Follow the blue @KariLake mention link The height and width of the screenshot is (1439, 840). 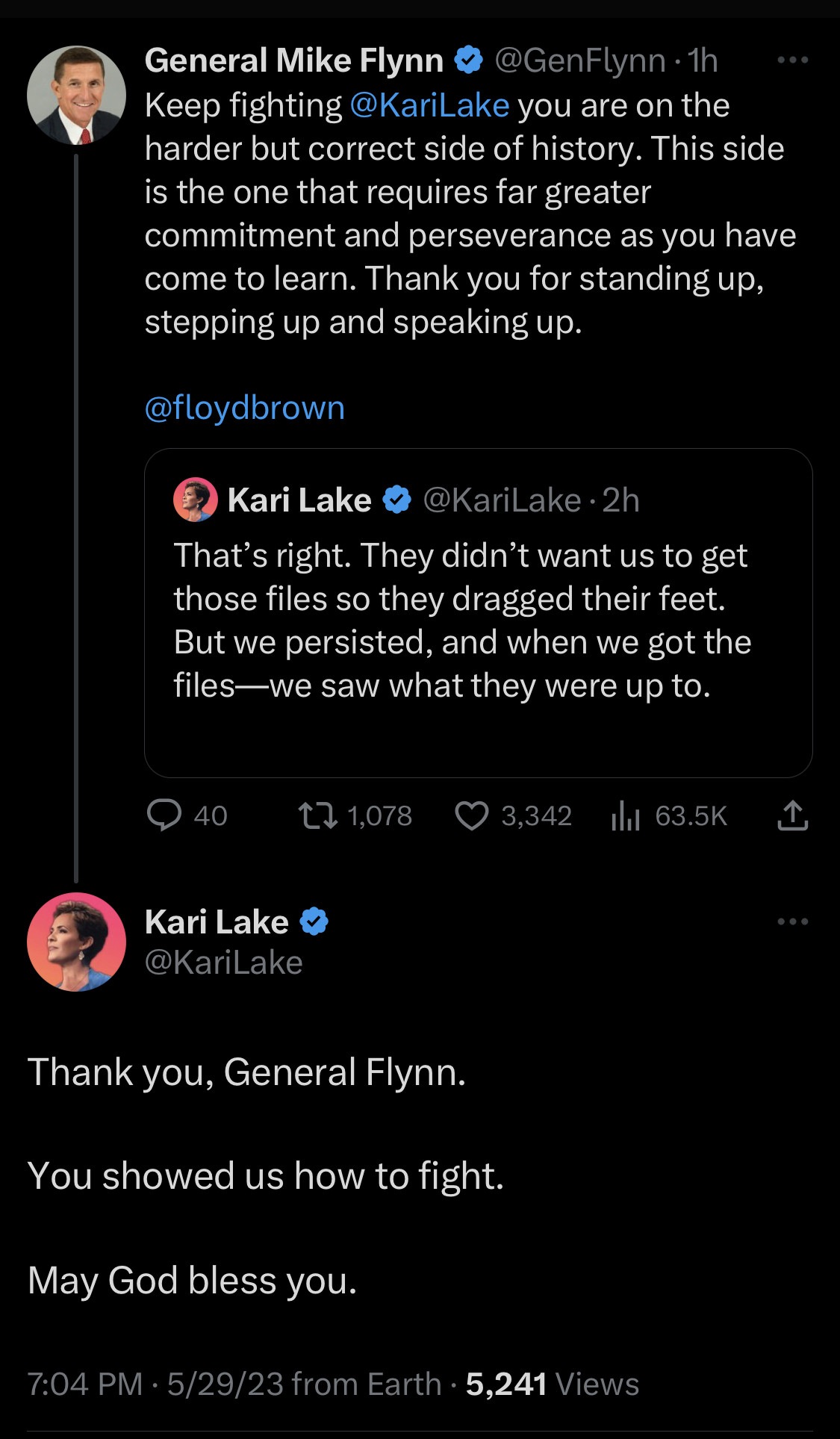pos(429,105)
